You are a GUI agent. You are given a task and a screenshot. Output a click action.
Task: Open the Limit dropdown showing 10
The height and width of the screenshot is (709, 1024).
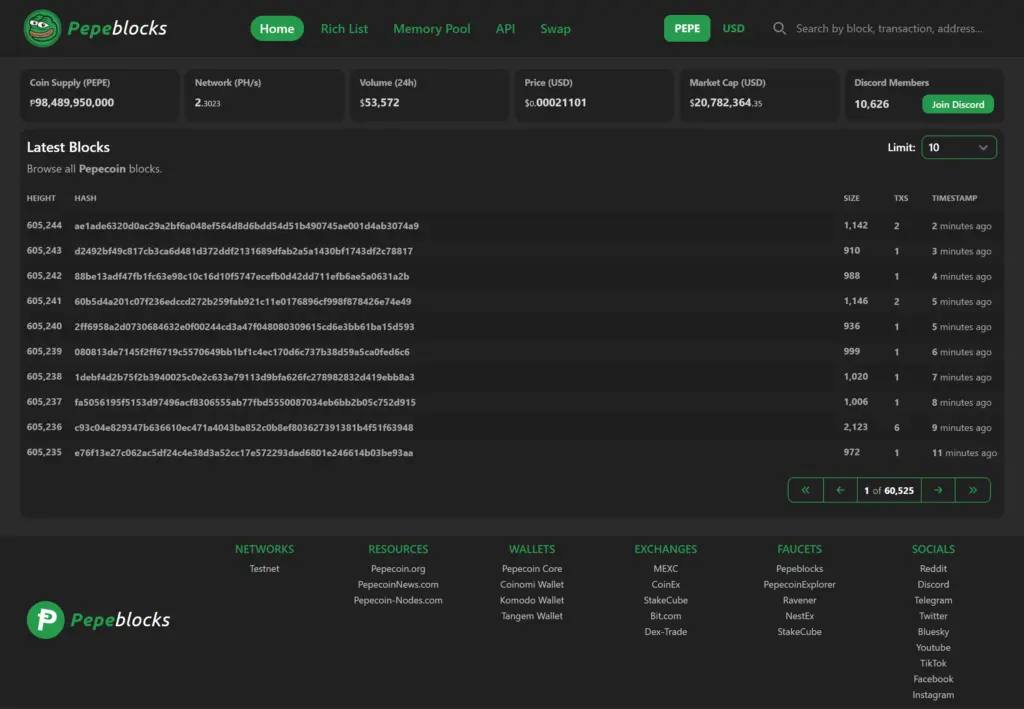959,148
